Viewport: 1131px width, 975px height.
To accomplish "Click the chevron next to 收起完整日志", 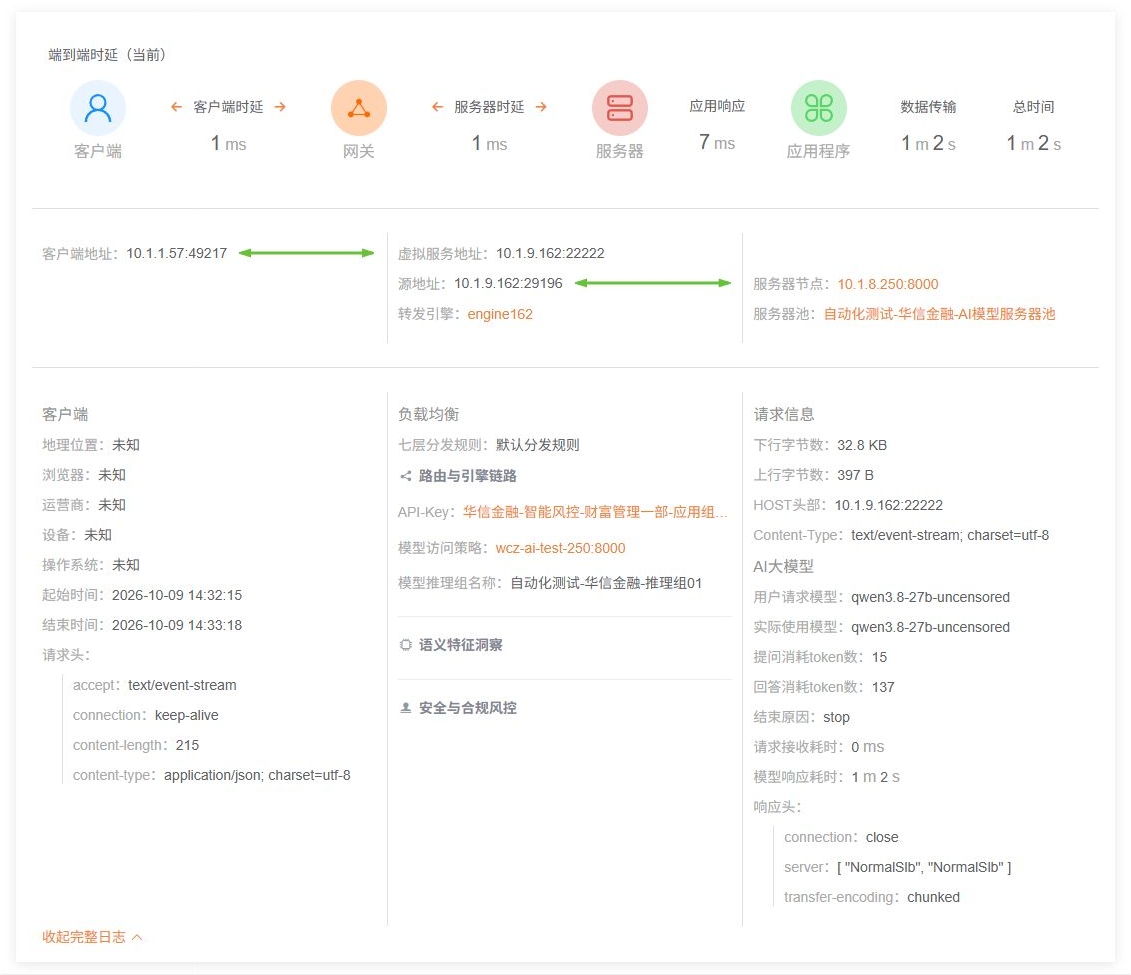I will click(x=137, y=937).
